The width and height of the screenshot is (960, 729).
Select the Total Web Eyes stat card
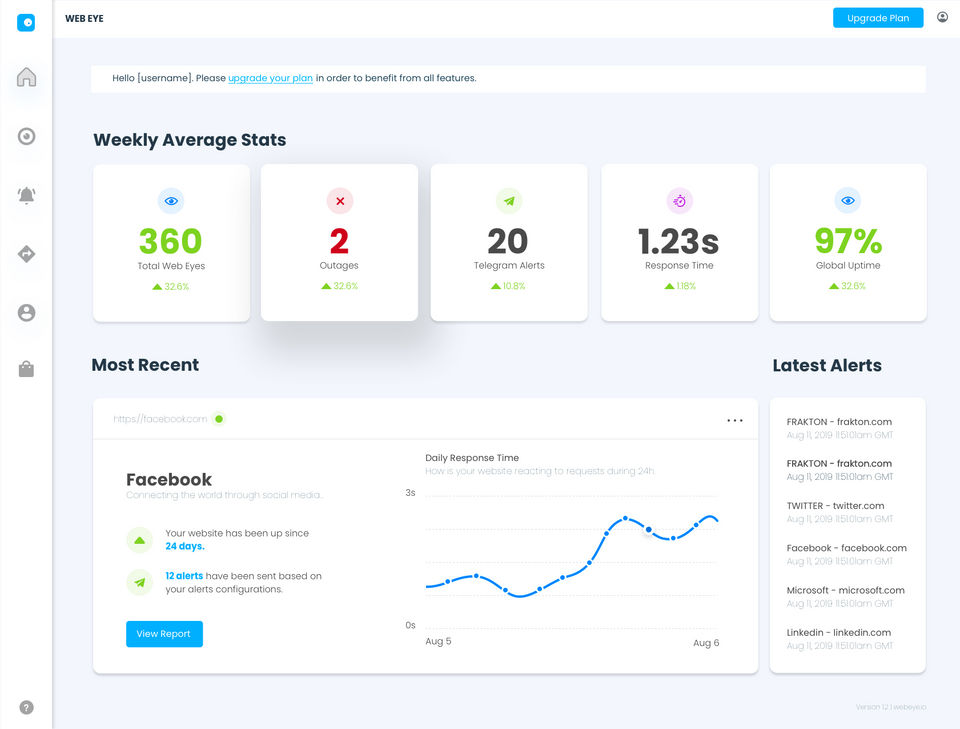[x=171, y=242]
